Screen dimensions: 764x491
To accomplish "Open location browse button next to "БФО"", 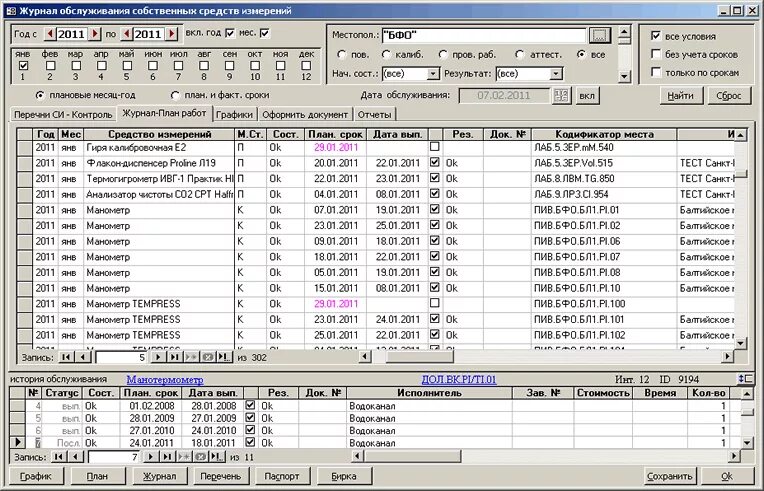I will [600, 35].
